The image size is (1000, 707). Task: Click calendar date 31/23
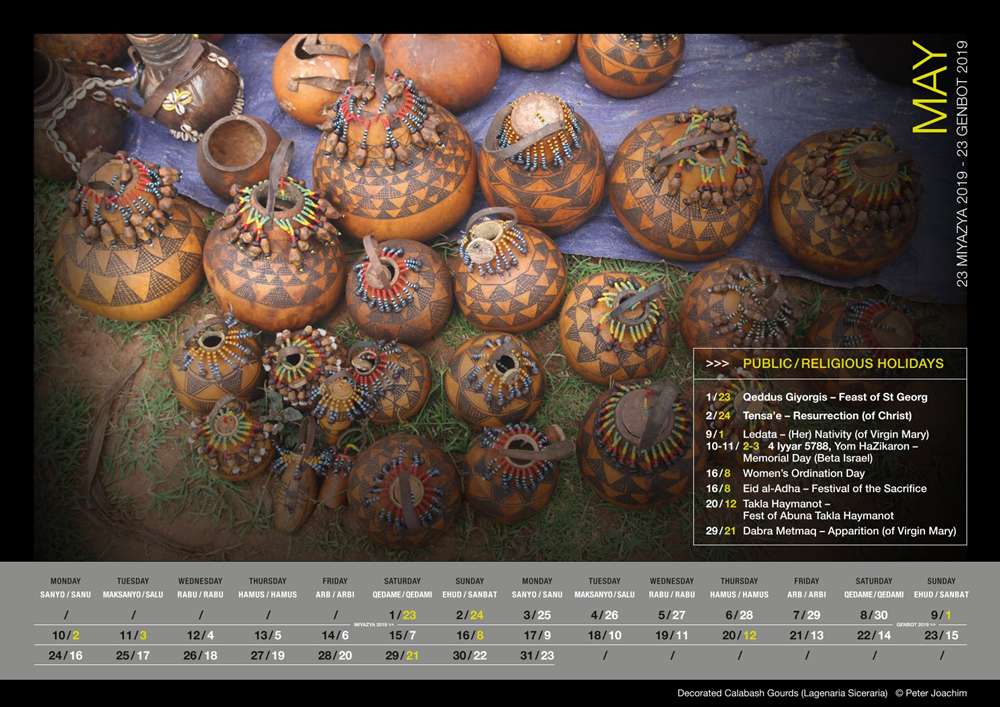(537, 655)
